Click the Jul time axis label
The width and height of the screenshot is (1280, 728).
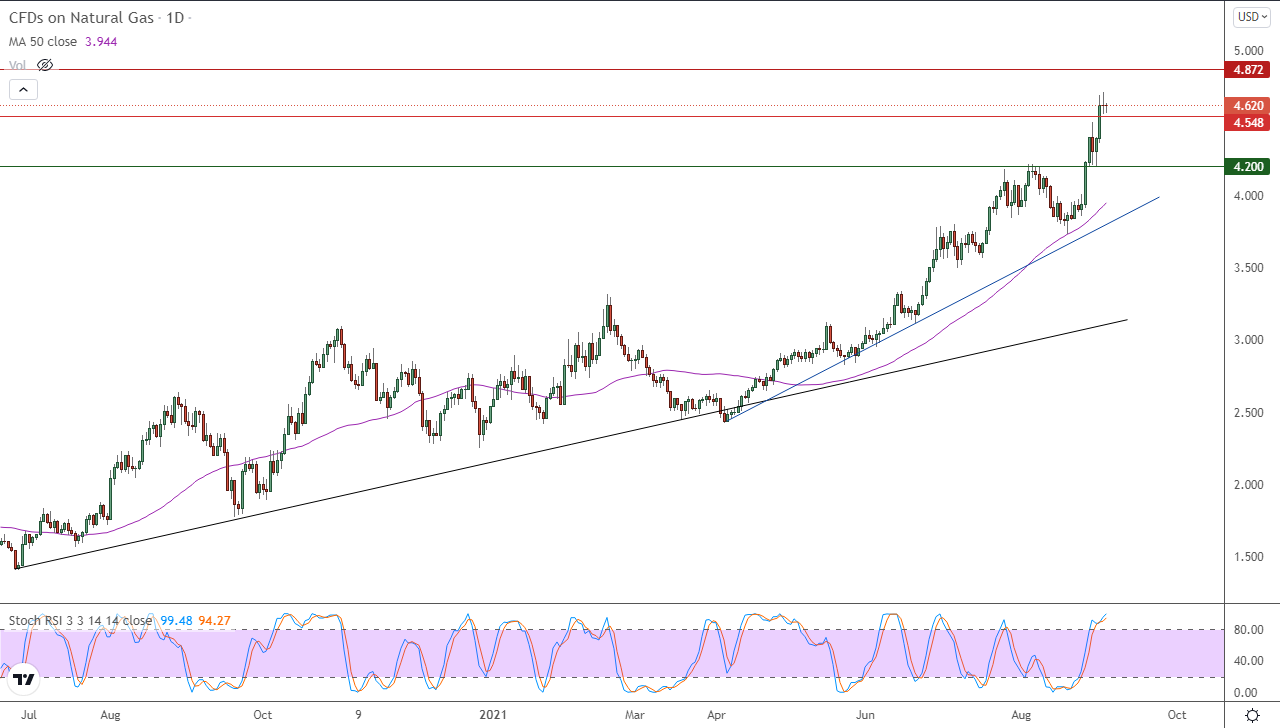click(30, 715)
